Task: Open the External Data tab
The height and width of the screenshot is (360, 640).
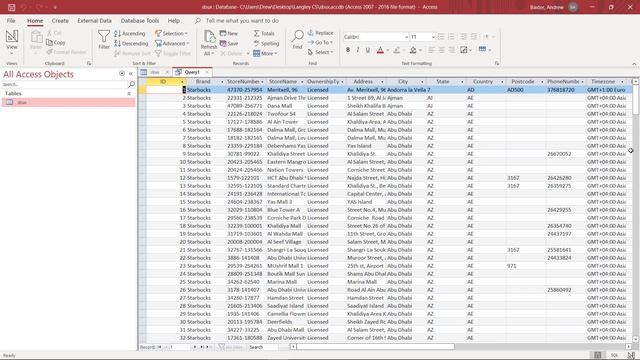Action: (x=94, y=20)
